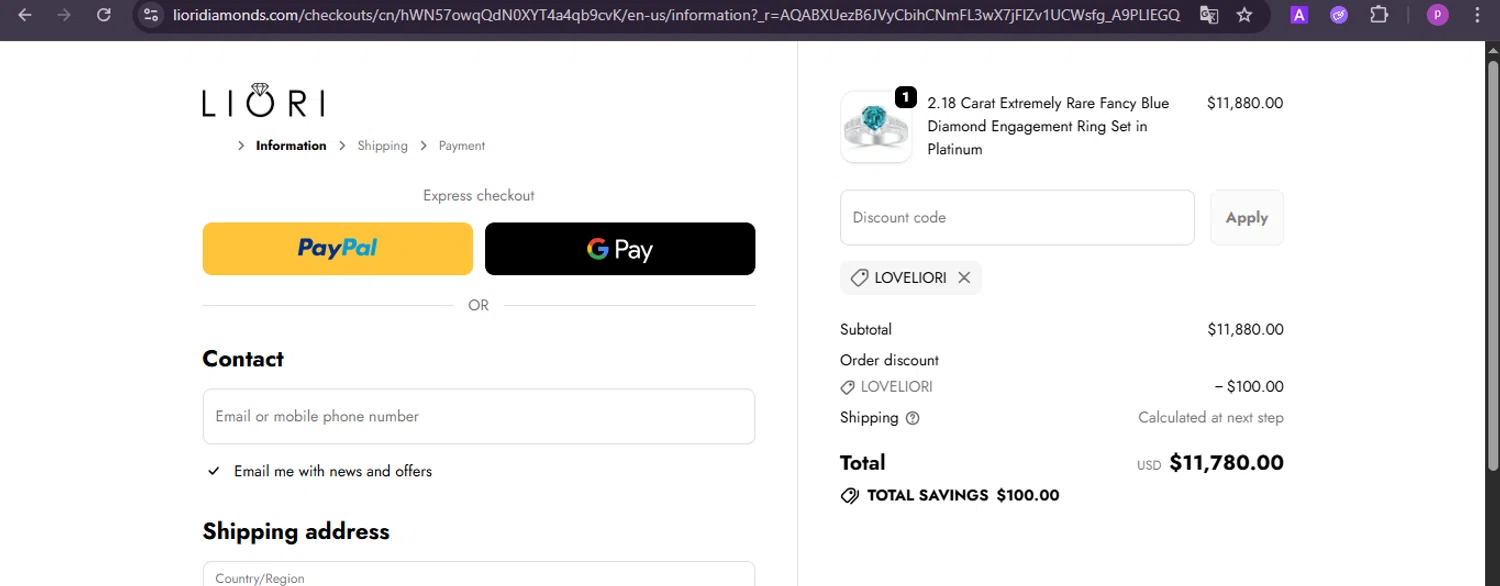Apply the discount code

(1247, 217)
